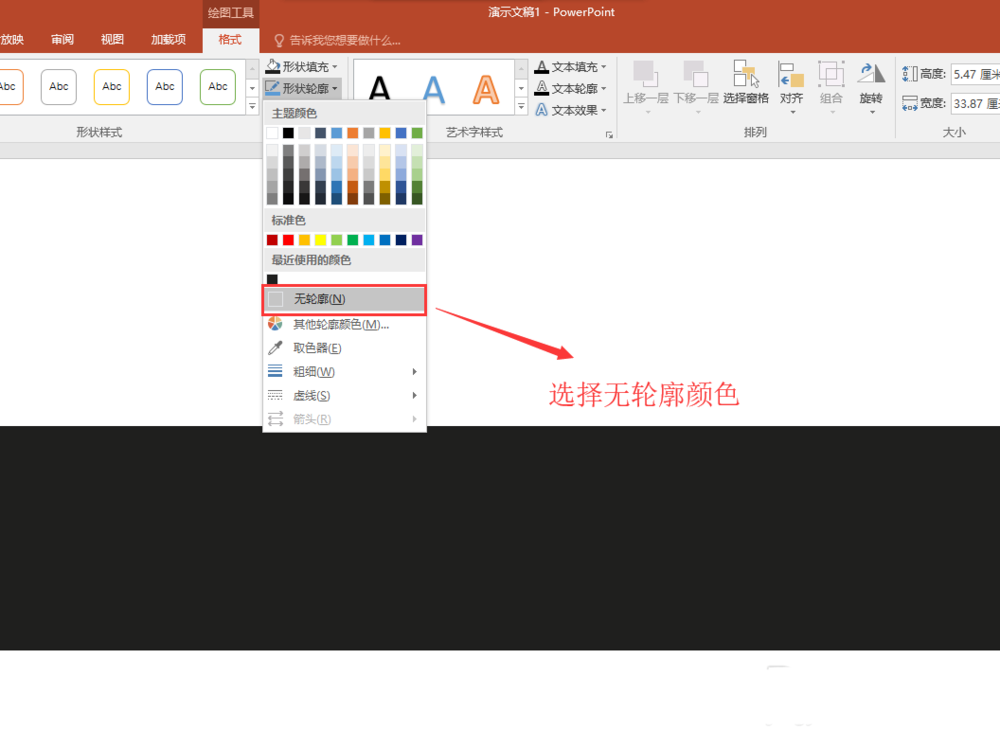This screenshot has height=748, width=1000.
Task: Expand the Dashes (虚线) submenu arrow
Action: pos(415,395)
